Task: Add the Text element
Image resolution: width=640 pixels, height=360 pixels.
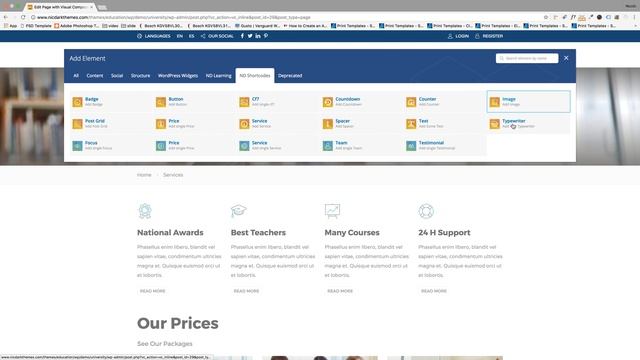Action: click(444, 124)
